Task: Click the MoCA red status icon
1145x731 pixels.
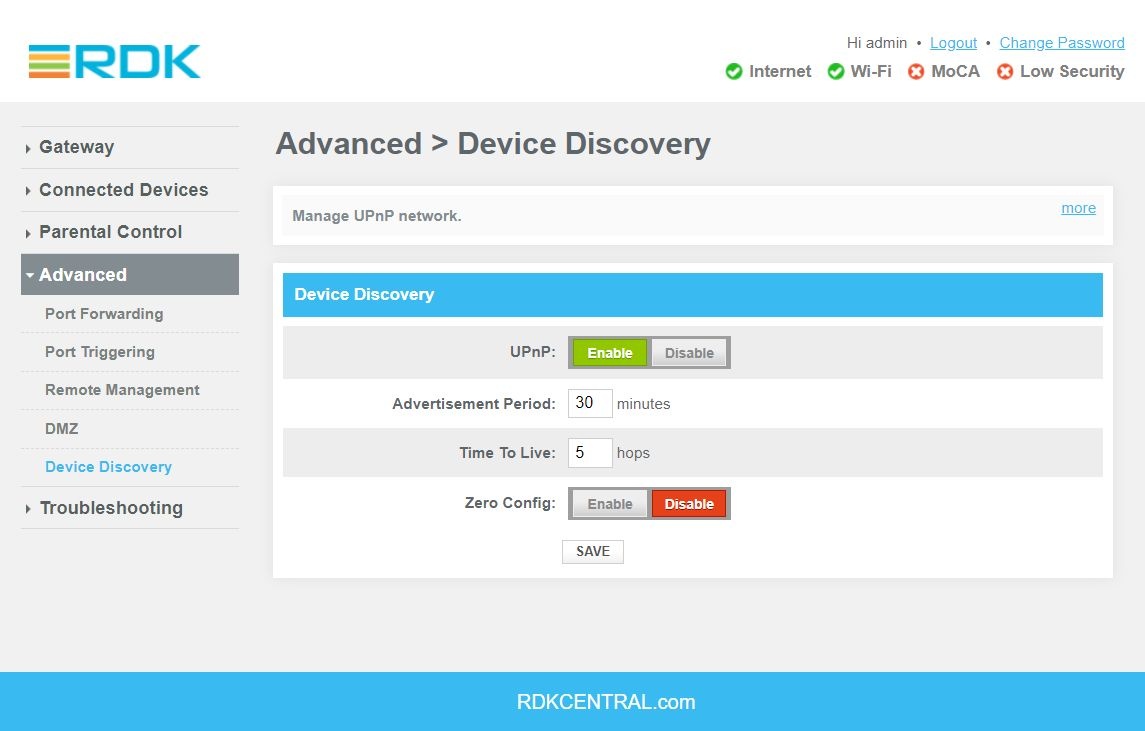Action: (x=916, y=72)
